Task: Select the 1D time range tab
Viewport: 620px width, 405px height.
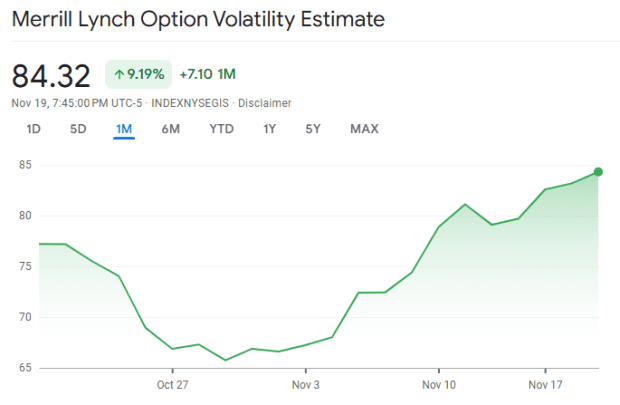Action: [34, 128]
